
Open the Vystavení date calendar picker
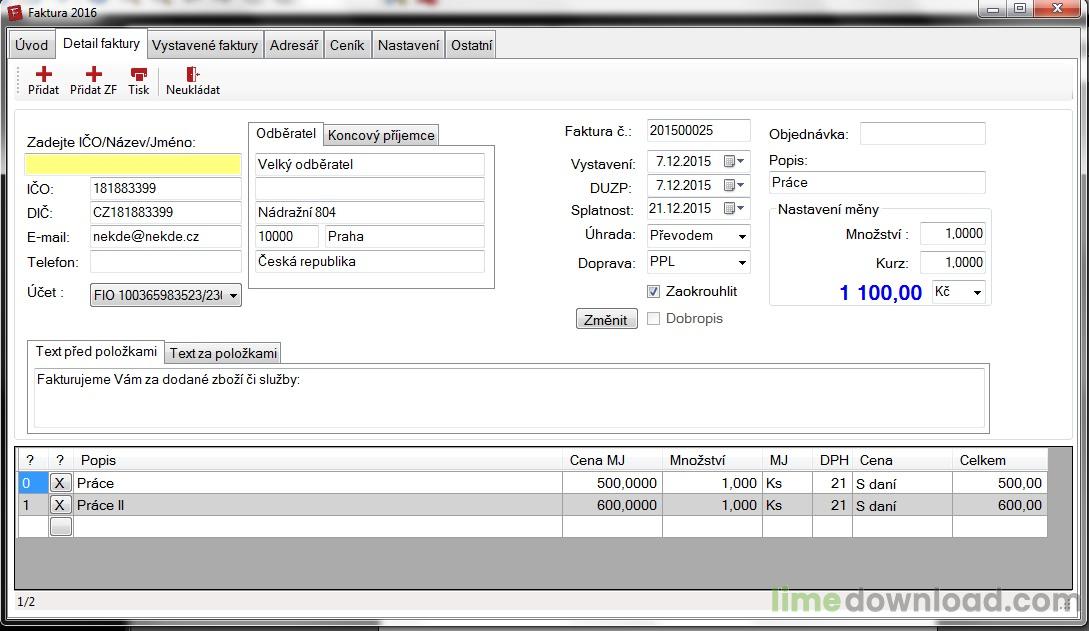pos(734,161)
